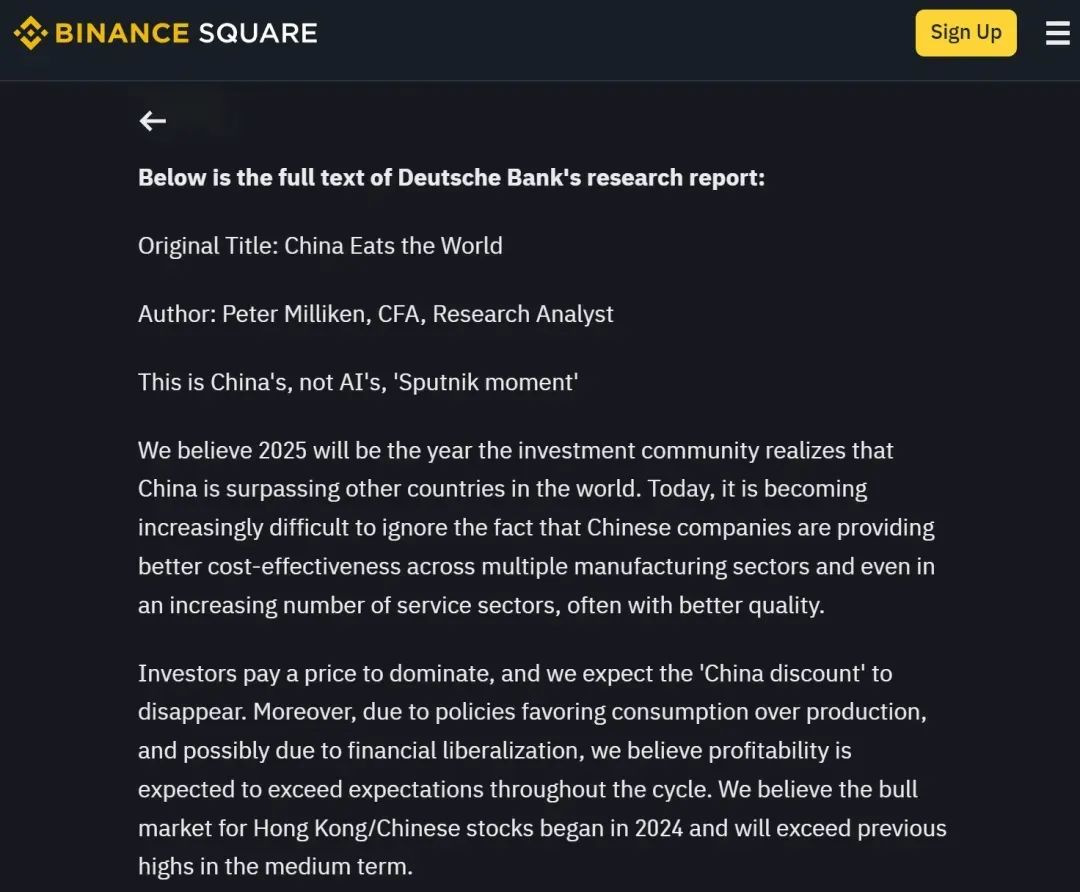1080x892 pixels.
Task: Click the Original Title: China Eats the World line
Action: tap(320, 246)
